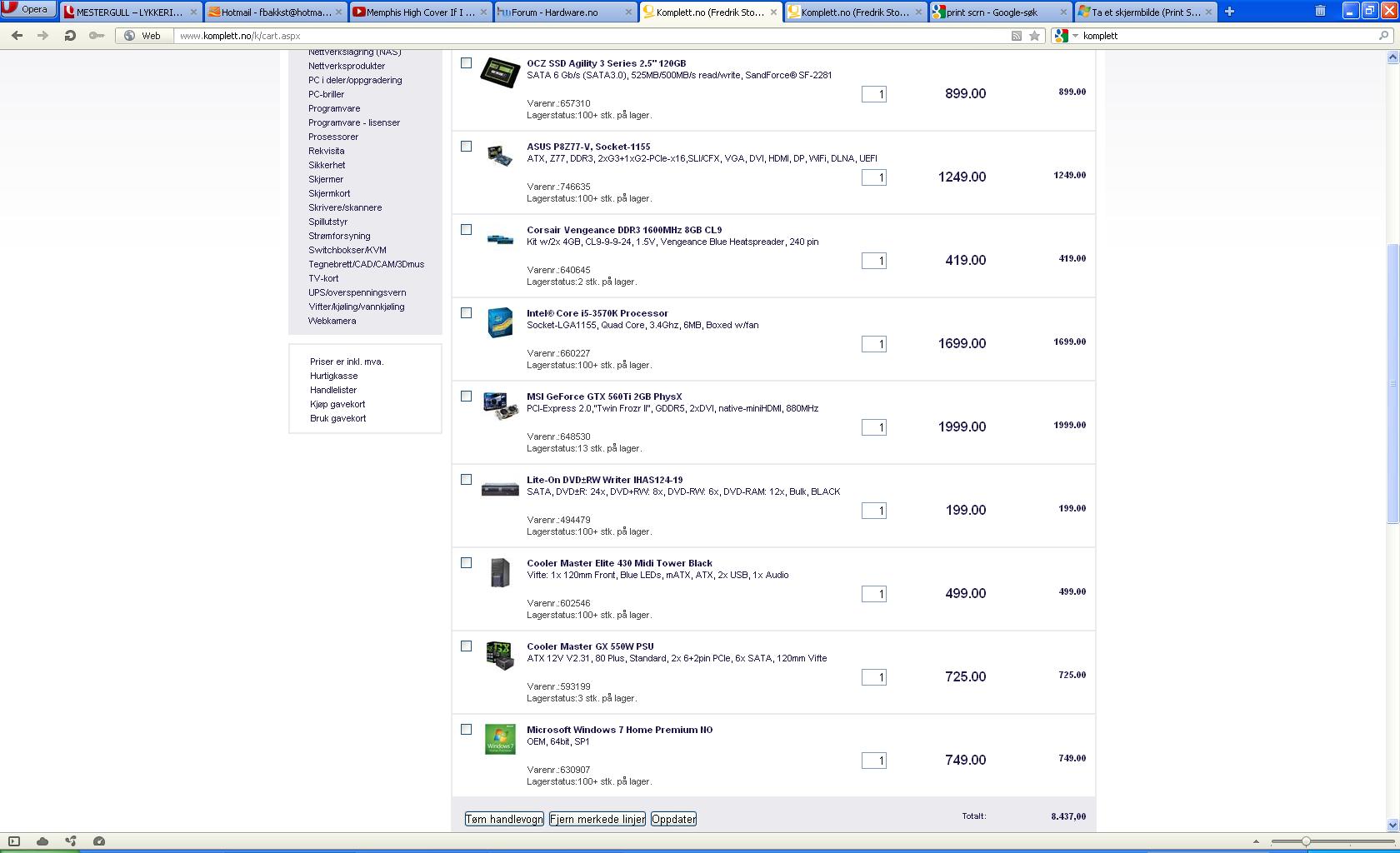Click the Opera Link cloud icon
This screenshot has width=1400, height=853.
tap(42, 841)
